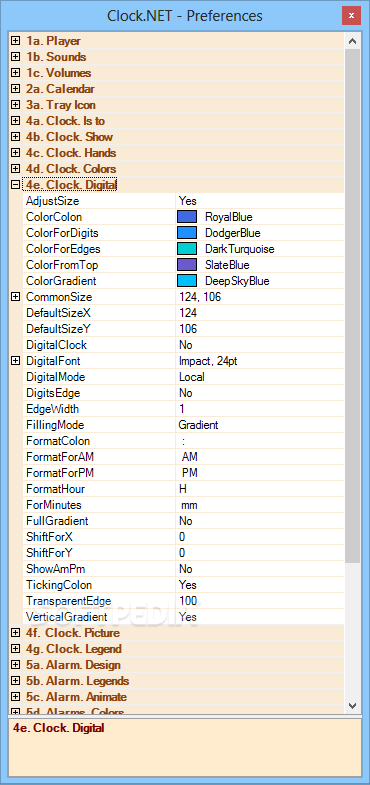The width and height of the screenshot is (370, 785).
Task: Click the DeepSkyBlue swatch for ColorGradient
Action: pos(187,281)
